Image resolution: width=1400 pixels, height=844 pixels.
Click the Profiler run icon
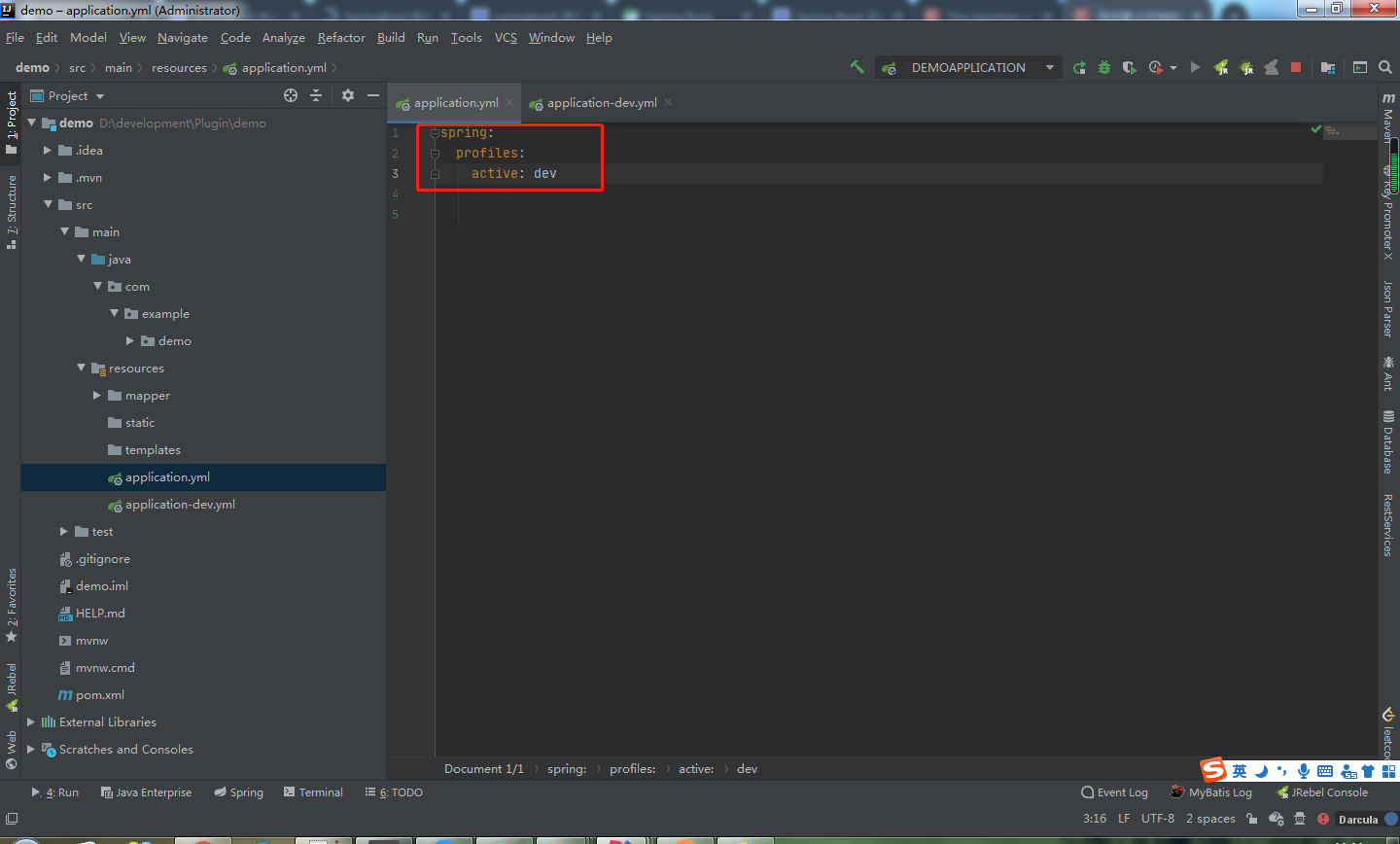point(1155,67)
